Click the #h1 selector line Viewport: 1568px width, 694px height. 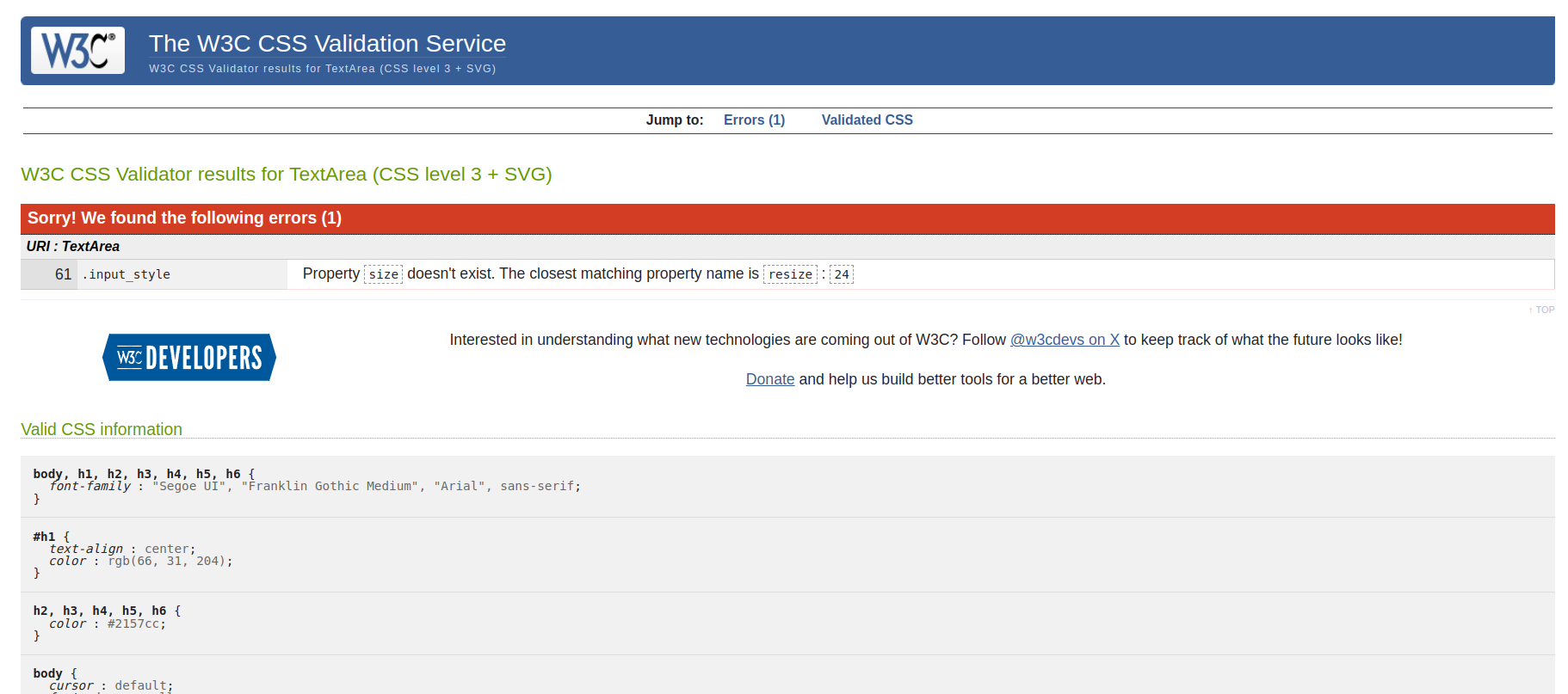[45, 537]
